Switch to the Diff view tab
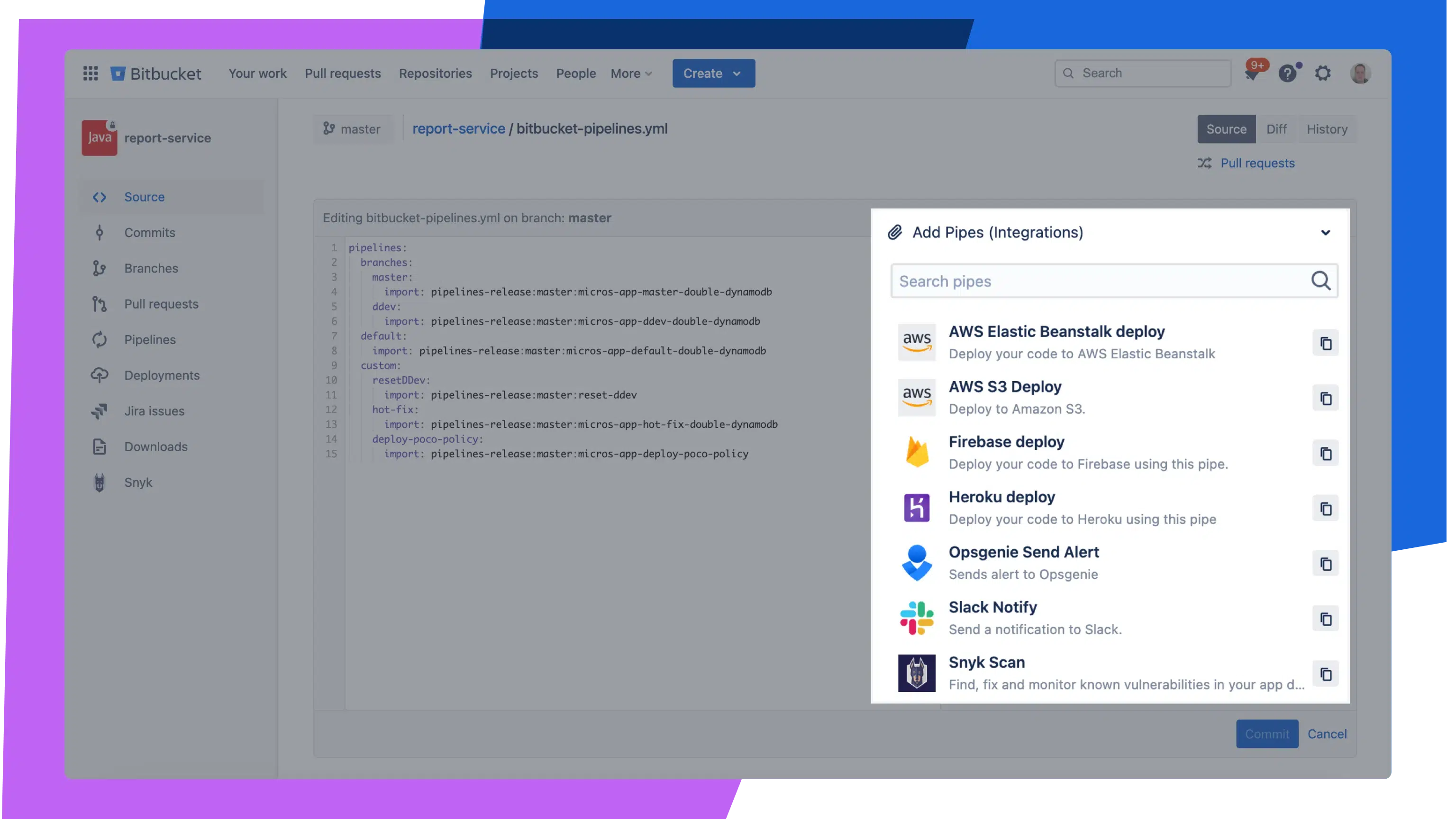 [x=1276, y=129]
